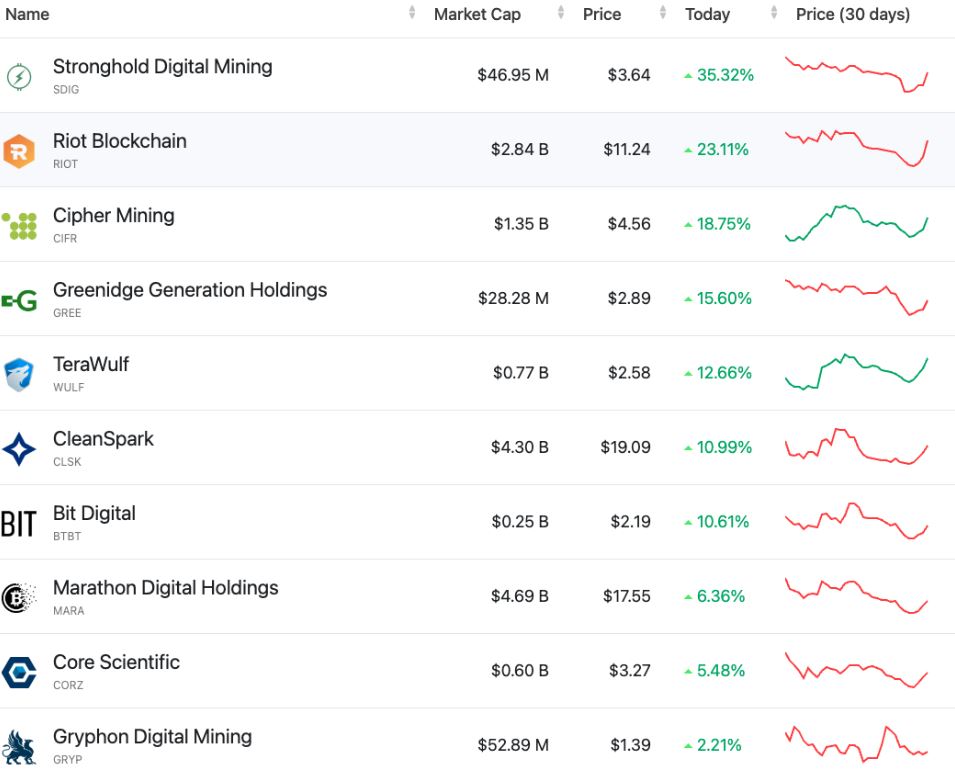Viewport: 955px width, 778px height.
Task: Click the Cipher Mining green 30-day sparkline
Action: click(856, 224)
